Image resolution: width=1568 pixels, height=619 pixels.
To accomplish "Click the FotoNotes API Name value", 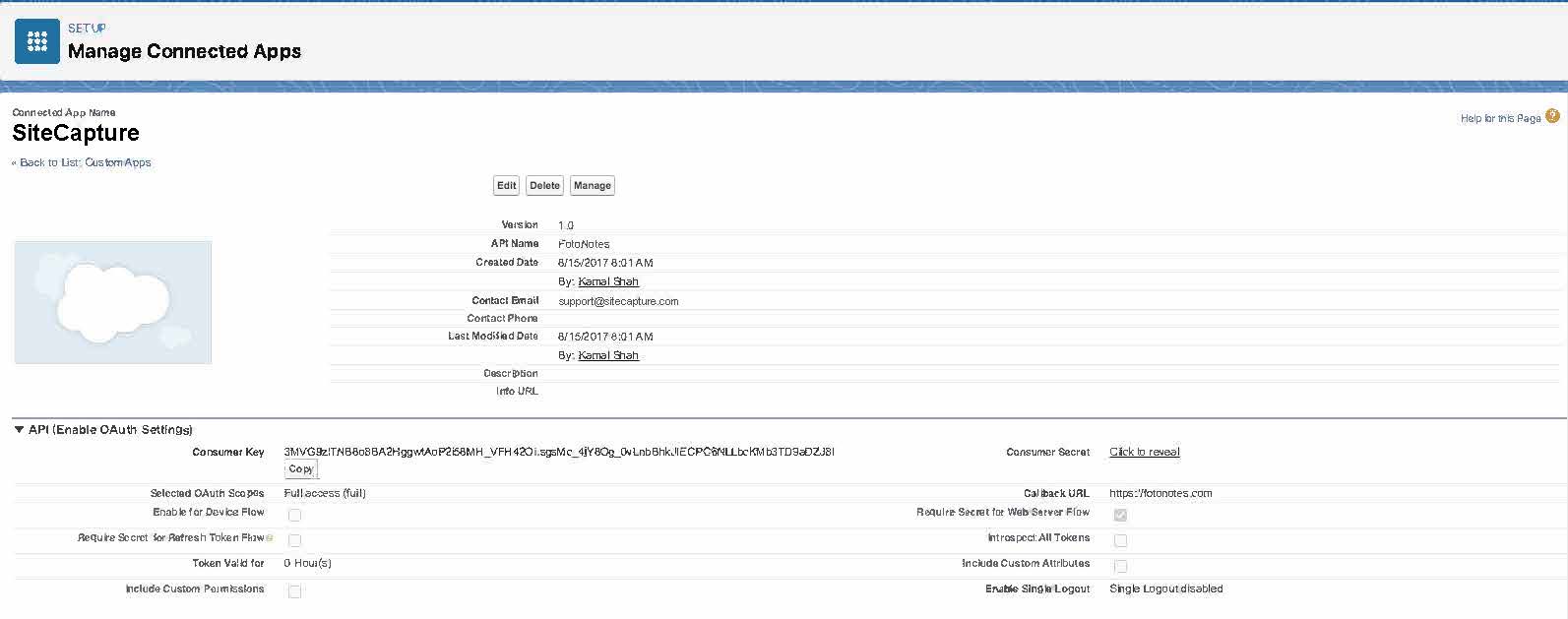I will tap(584, 244).
